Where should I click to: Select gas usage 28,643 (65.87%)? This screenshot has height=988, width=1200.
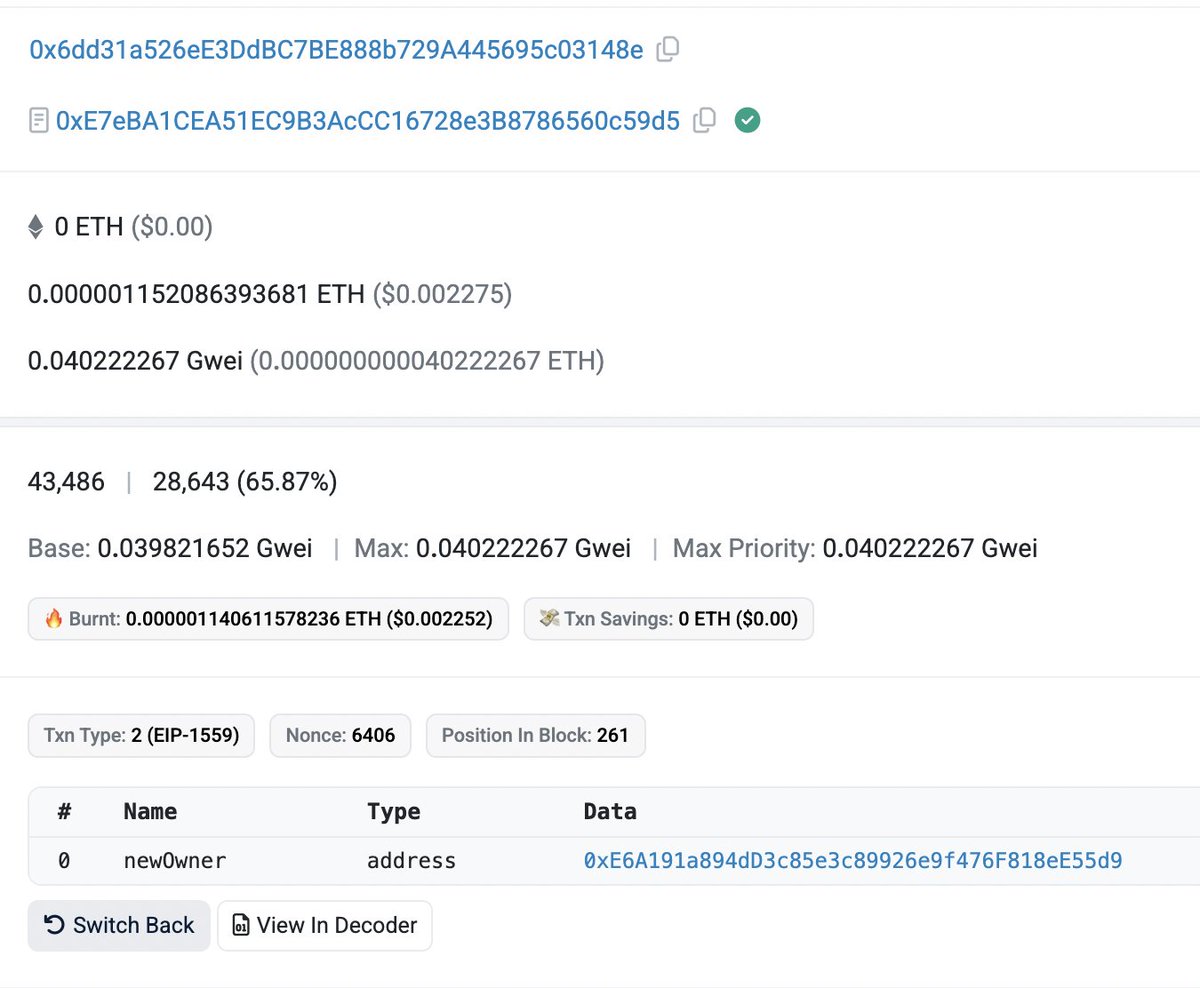[245, 482]
